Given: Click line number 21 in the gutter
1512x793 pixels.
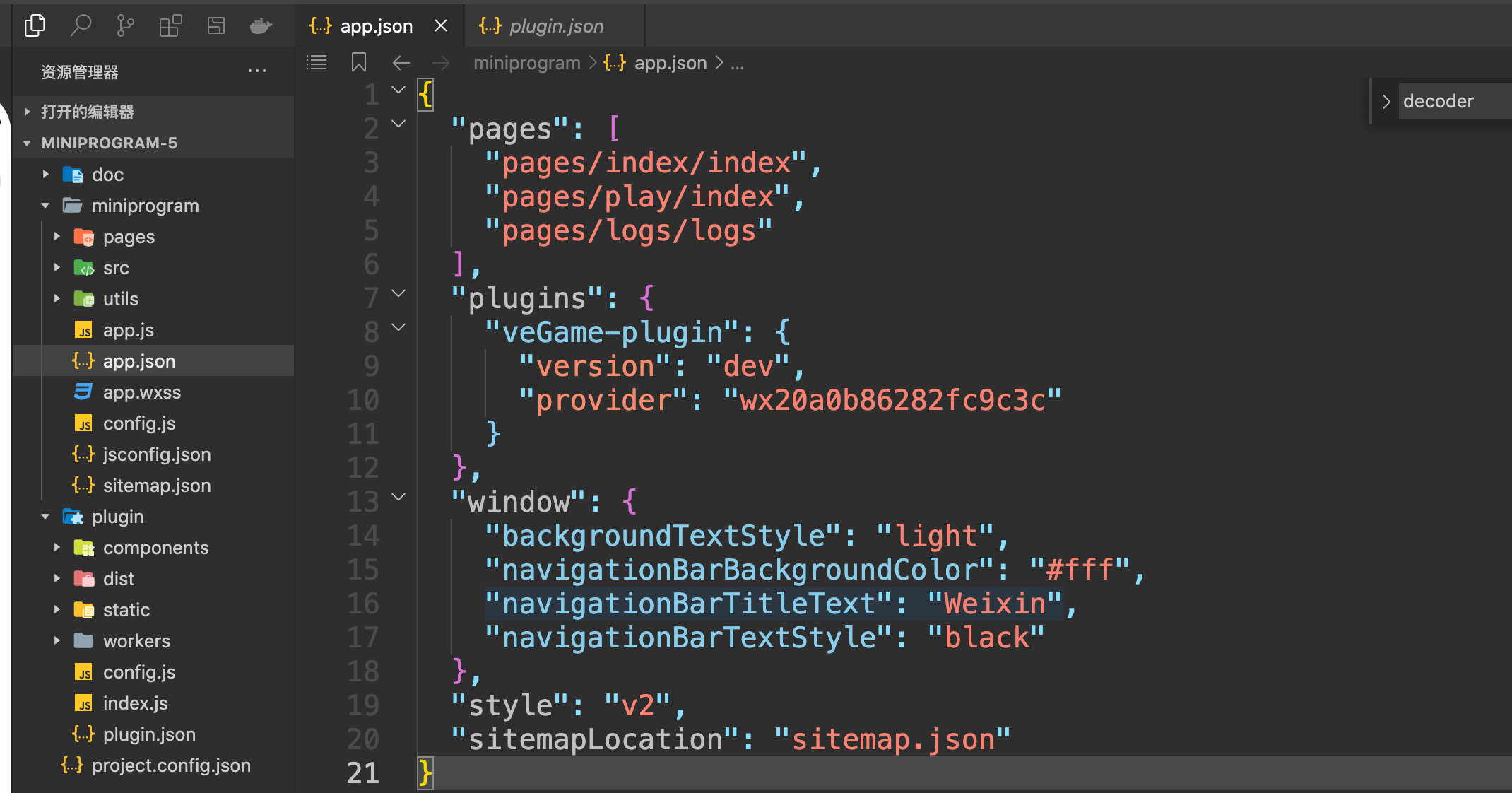Looking at the screenshot, I should point(363,773).
